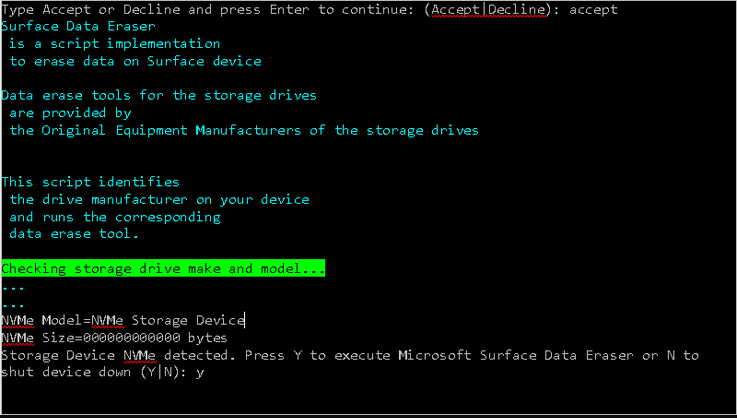Click "Data erase tools for the storage drives"

(x=159, y=96)
